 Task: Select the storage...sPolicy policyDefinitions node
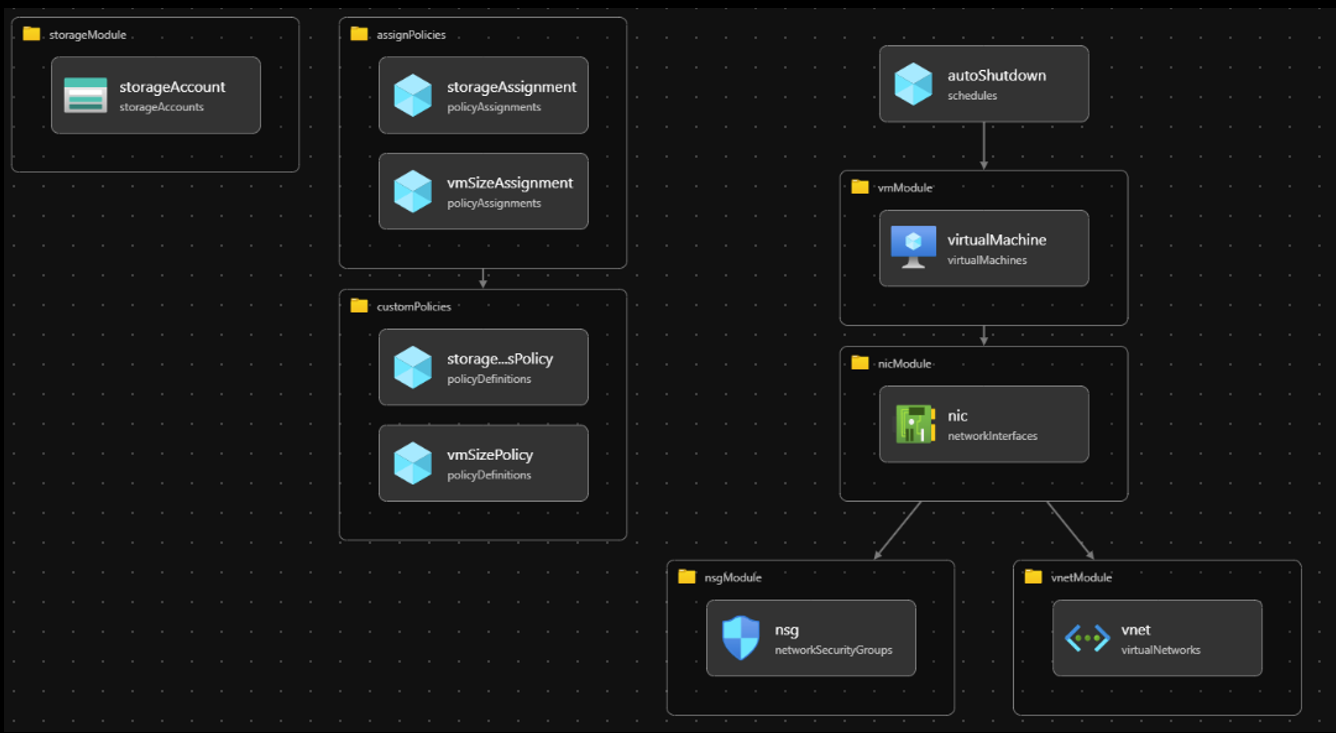[x=483, y=367]
